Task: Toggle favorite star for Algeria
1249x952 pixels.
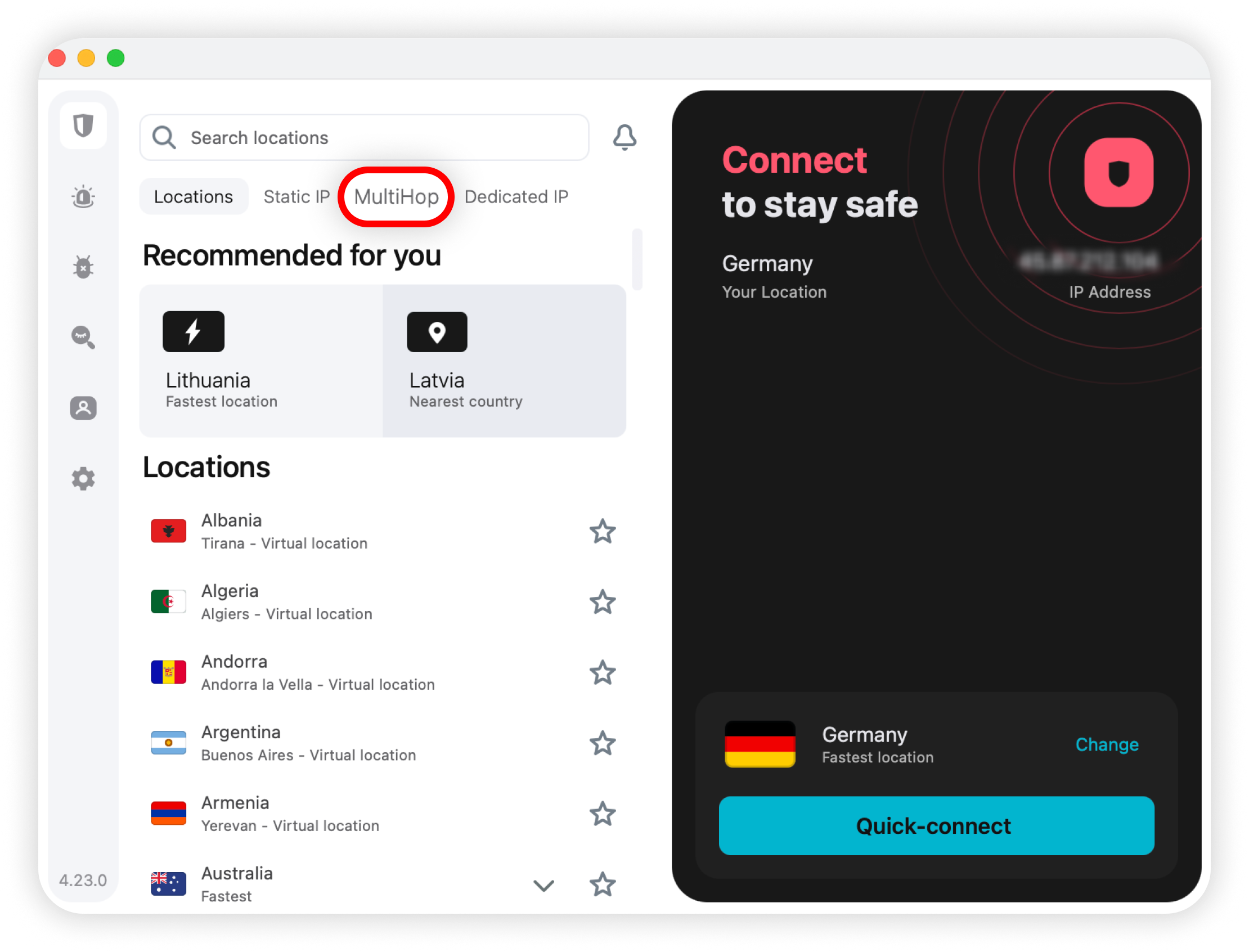Action: click(x=603, y=602)
